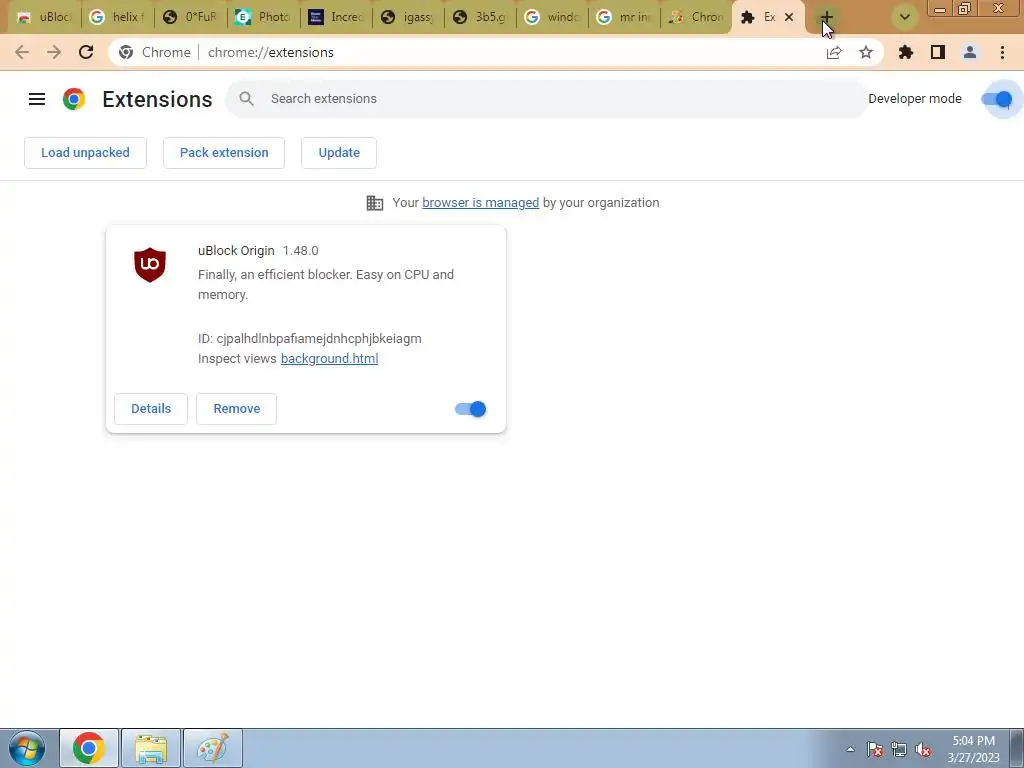
Task: Switch to the 'igasy' tab
Action: [x=408, y=18]
